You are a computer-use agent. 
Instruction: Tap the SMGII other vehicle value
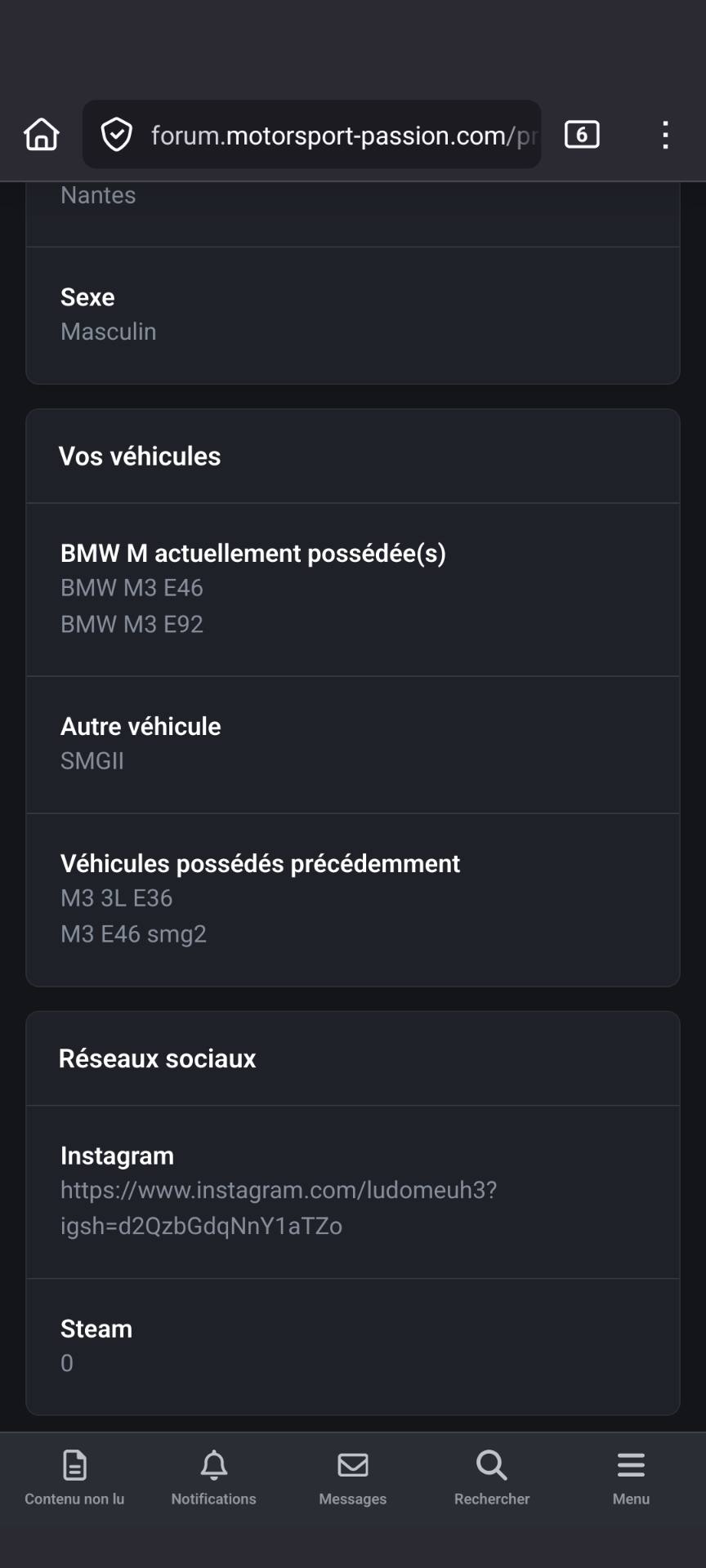[x=92, y=761]
